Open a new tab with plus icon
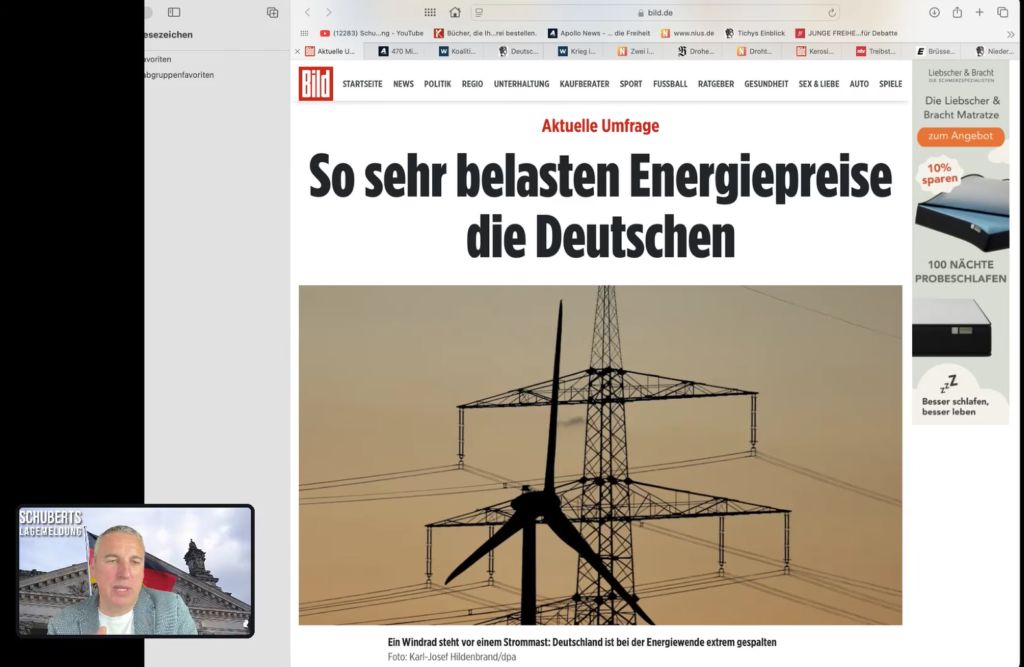The image size is (1024, 667). point(980,12)
